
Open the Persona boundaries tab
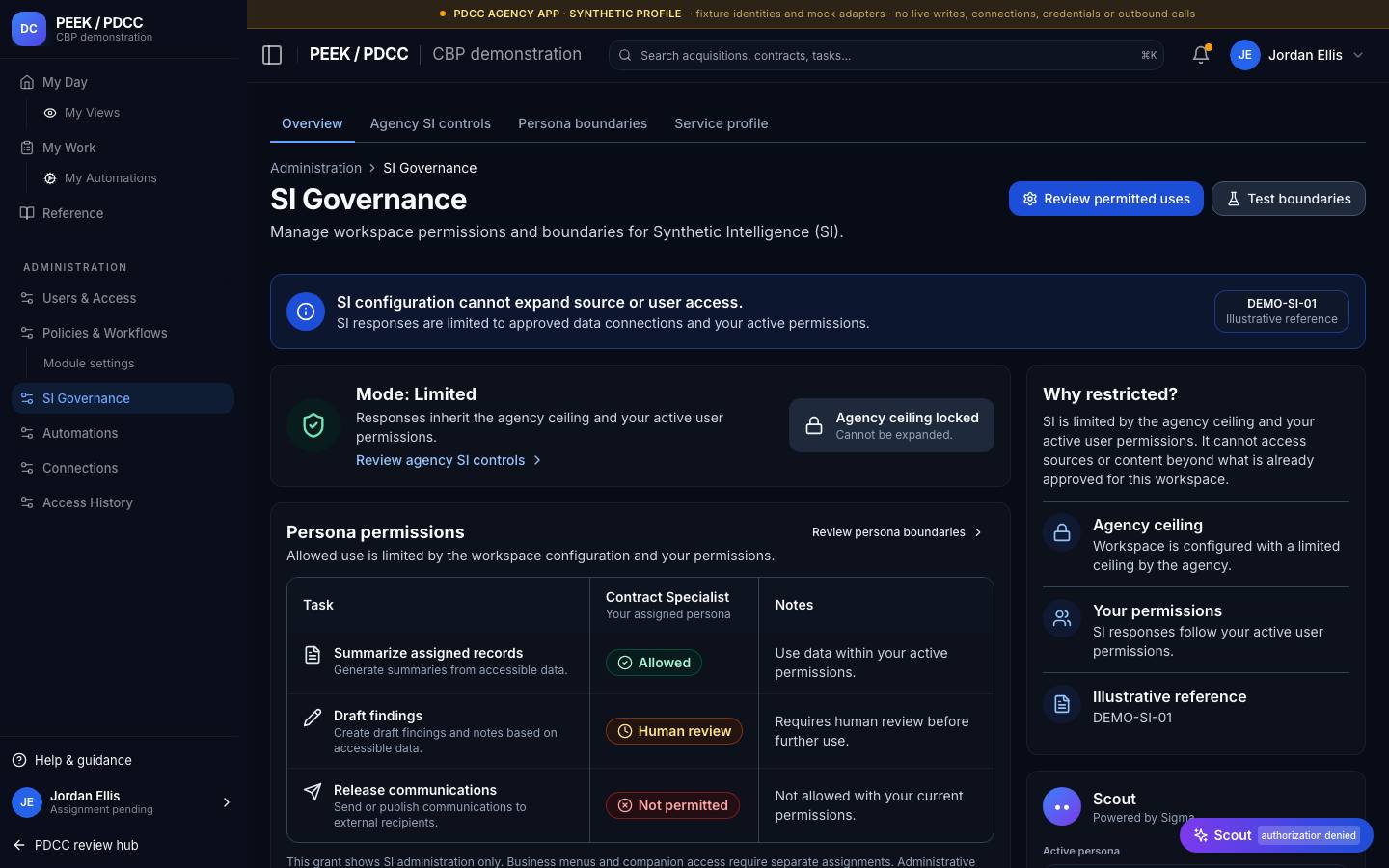point(583,123)
